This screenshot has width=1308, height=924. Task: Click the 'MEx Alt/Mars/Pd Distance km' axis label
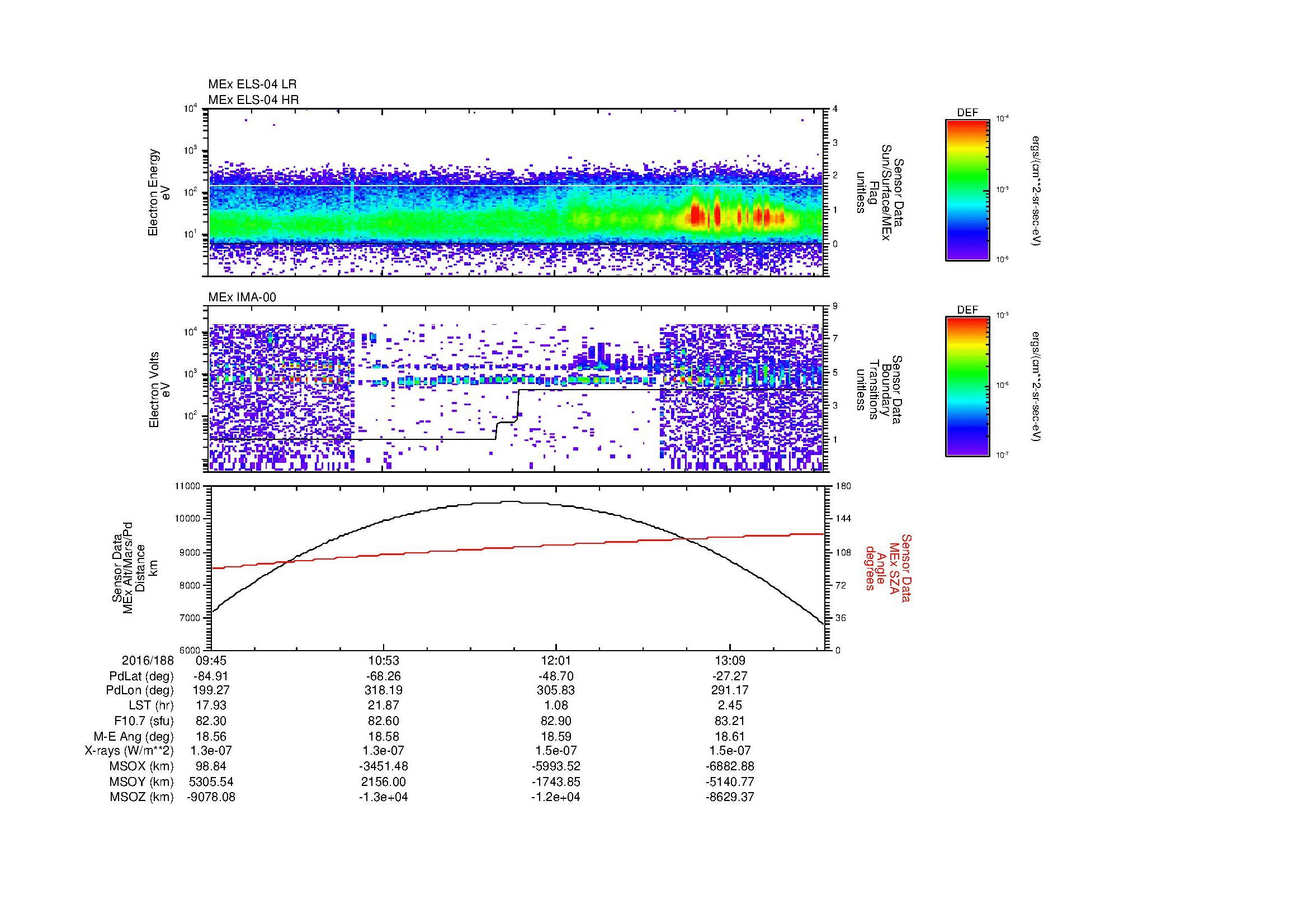[x=134, y=567]
